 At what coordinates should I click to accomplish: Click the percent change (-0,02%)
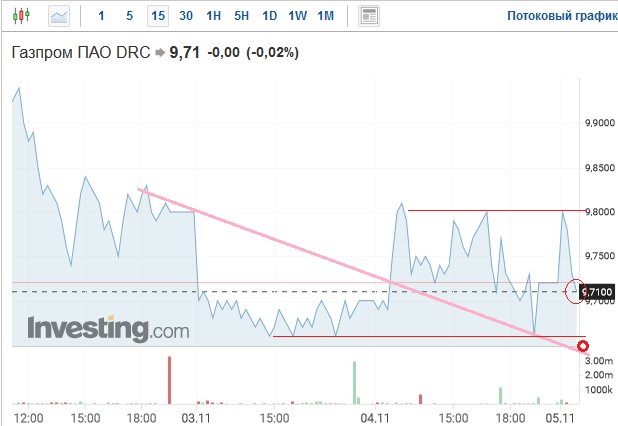(272, 52)
